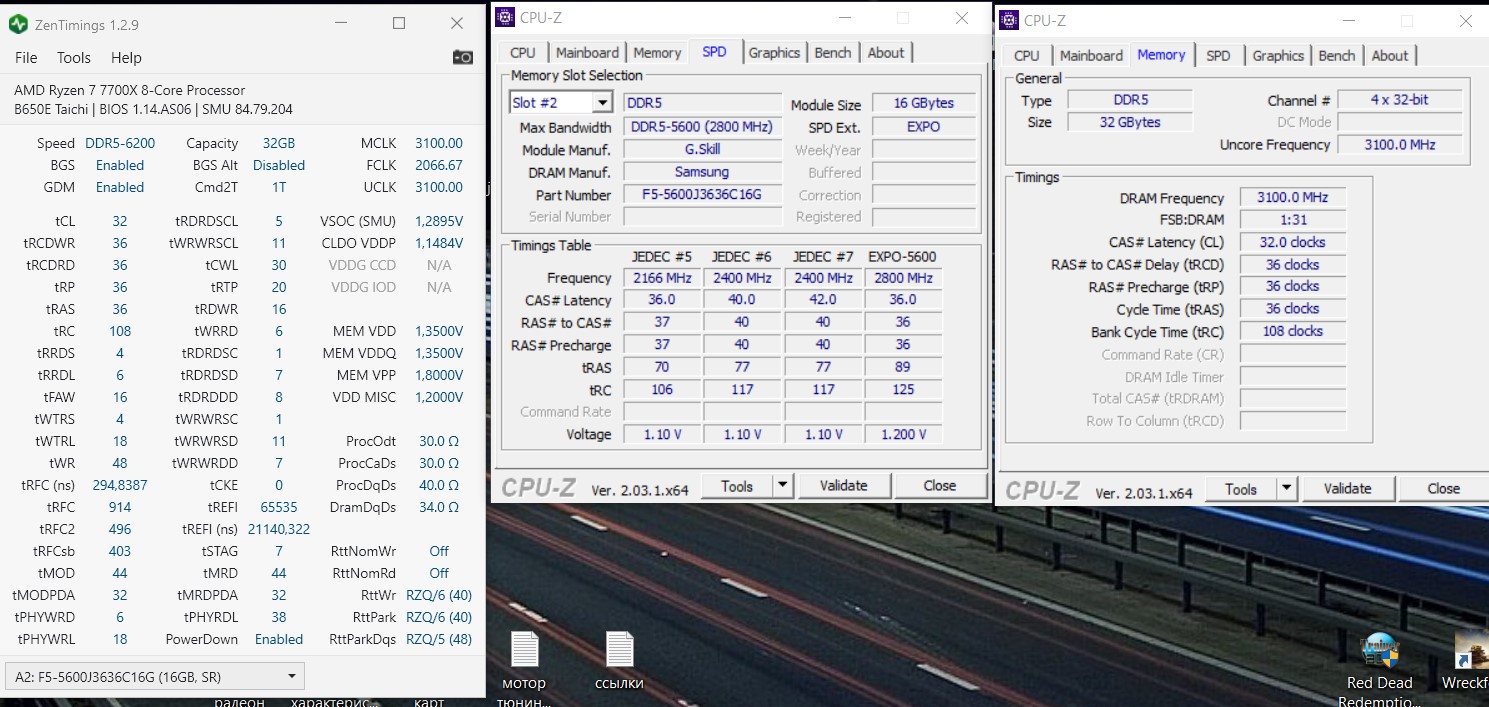
Task: Open the A2 module selector dropdown in ZenTimings
Action: click(292, 677)
